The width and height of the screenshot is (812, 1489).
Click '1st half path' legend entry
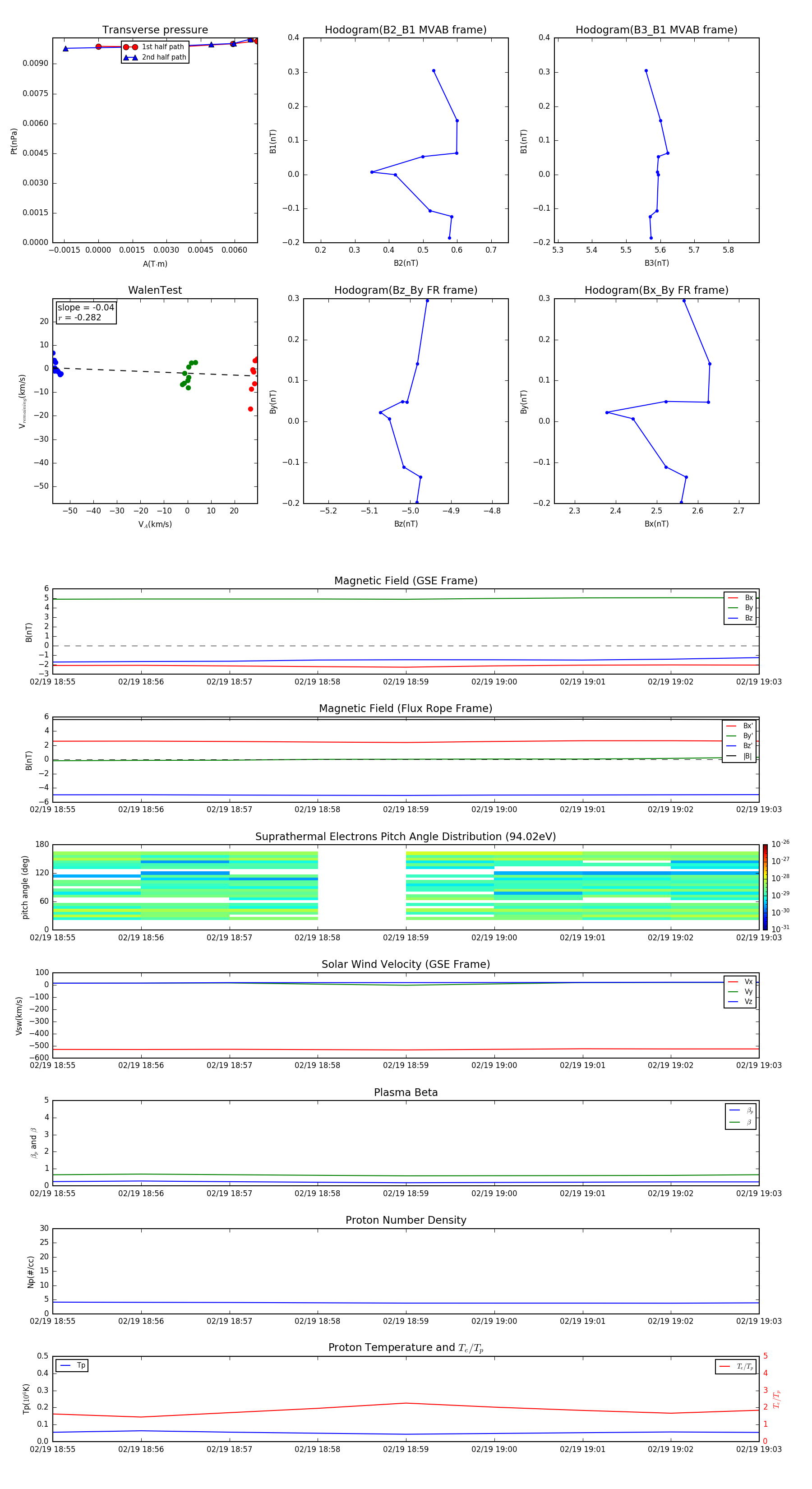(154, 47)
